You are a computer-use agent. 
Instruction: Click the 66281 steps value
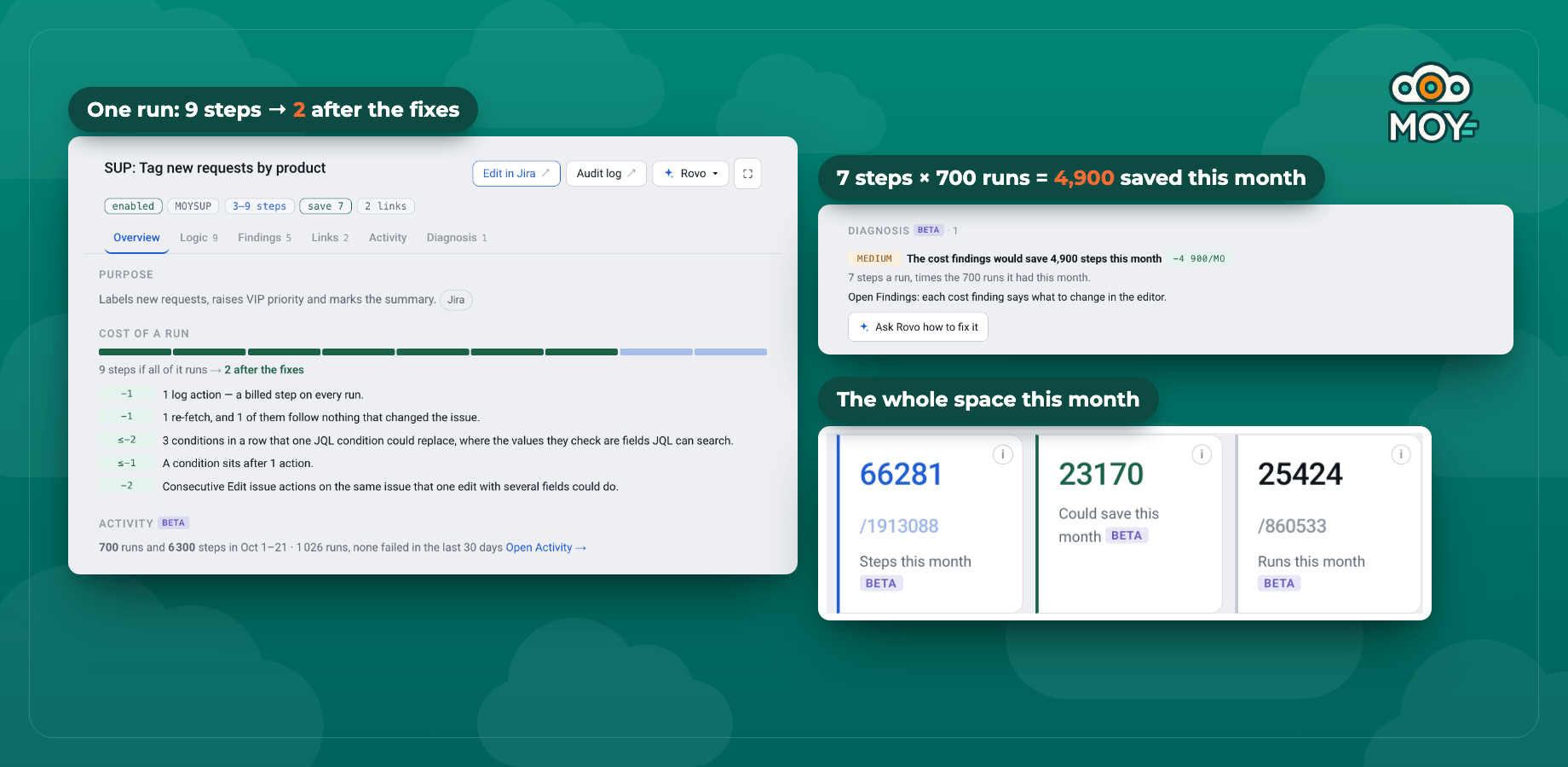click(x=902, y=474)
